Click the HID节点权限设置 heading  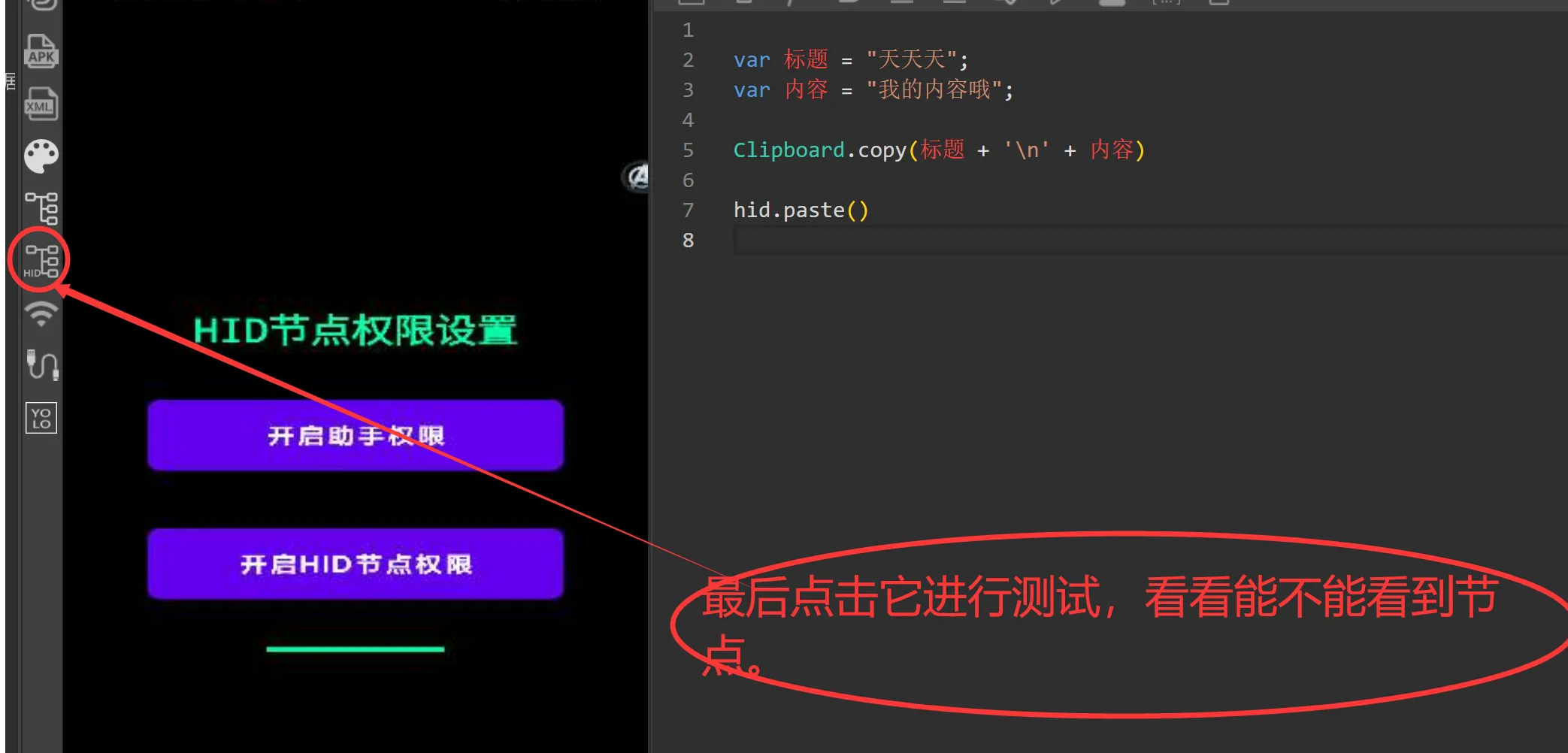coord(355,331)
